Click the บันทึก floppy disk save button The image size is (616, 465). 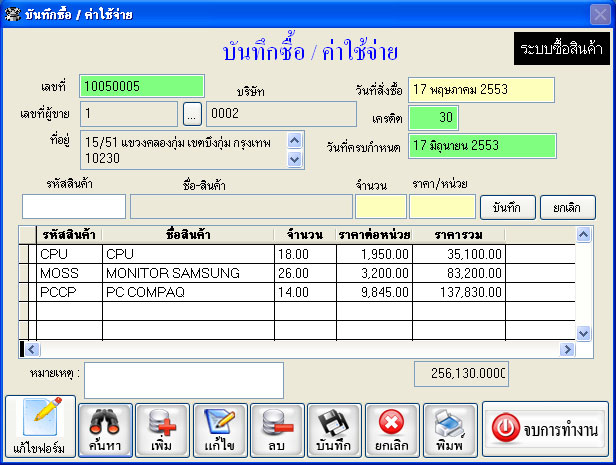point(334,430)
